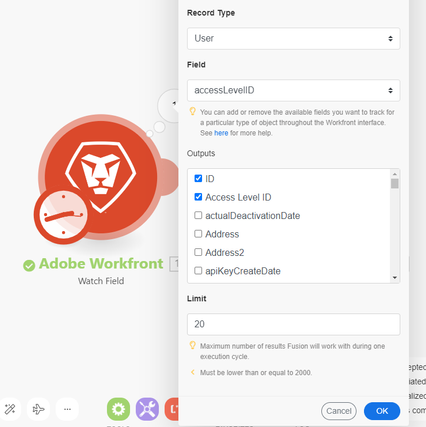
Task: Uncheck the ID output checkbox
Action: pyautogui.click(x=198, y=178)
